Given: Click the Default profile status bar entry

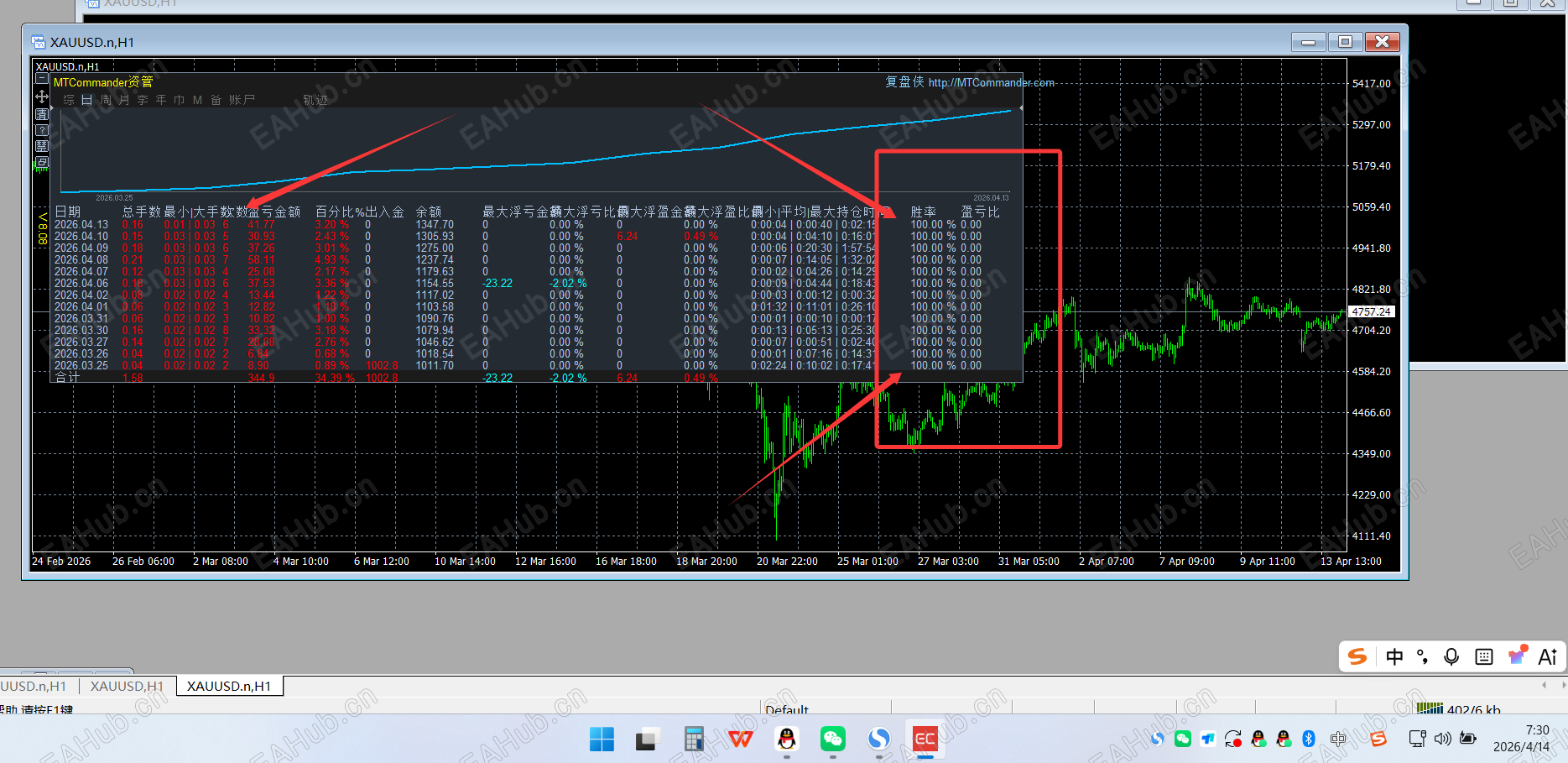Looking at the screenshot, I should (787, 709).
